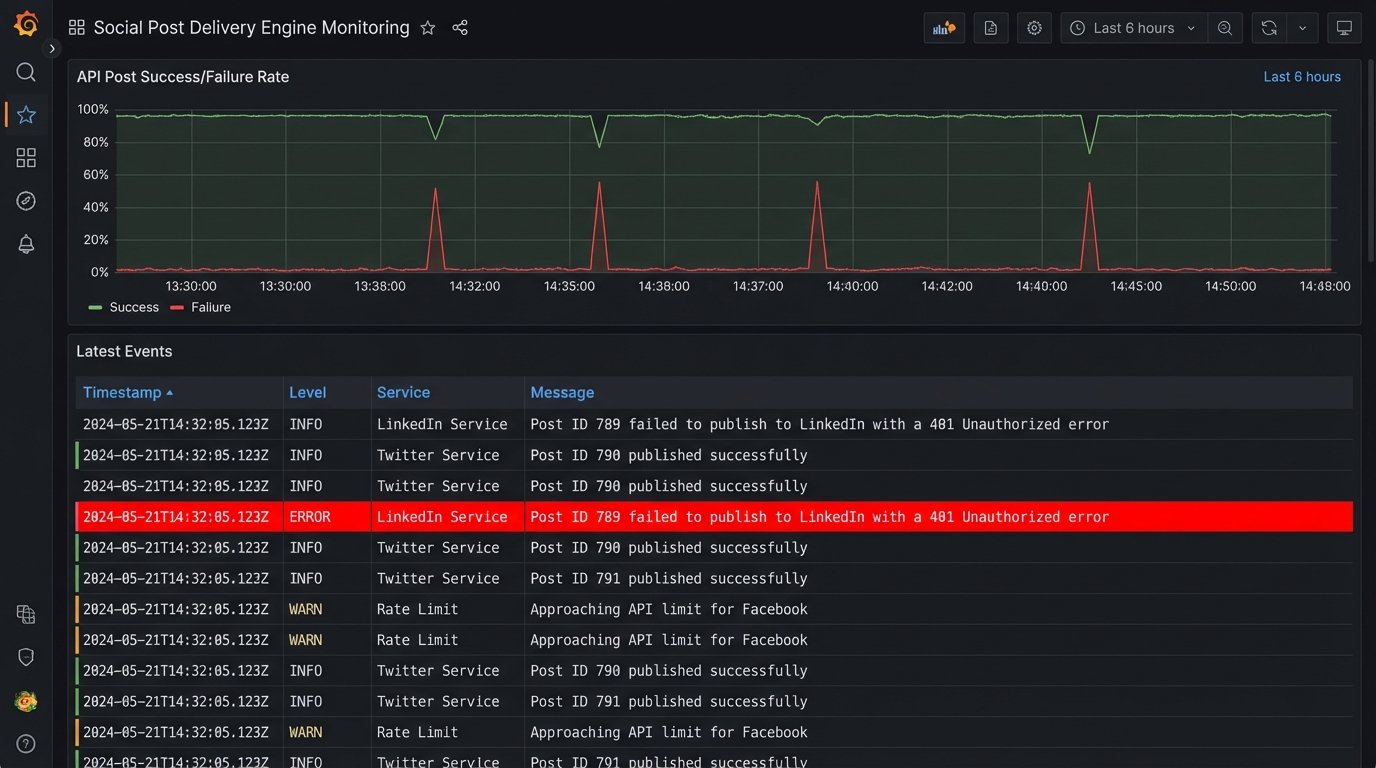Star this dashboard as favorite
This screenshot has height=768, width=1376.
point(428,28)
